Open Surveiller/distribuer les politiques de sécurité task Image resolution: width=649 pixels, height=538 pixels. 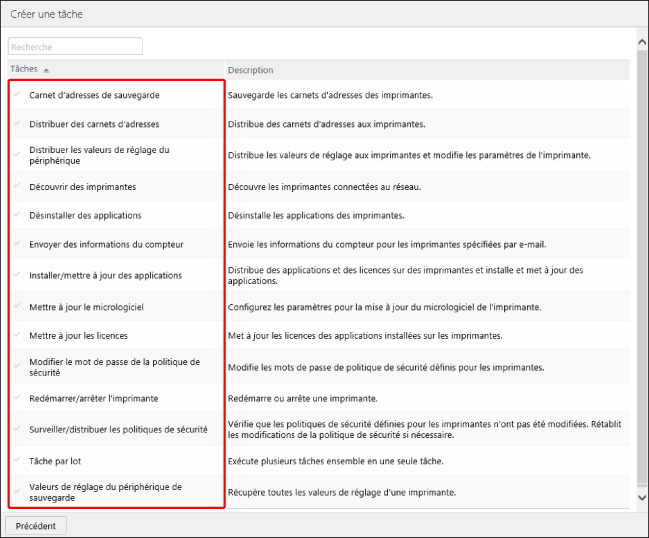118,429
